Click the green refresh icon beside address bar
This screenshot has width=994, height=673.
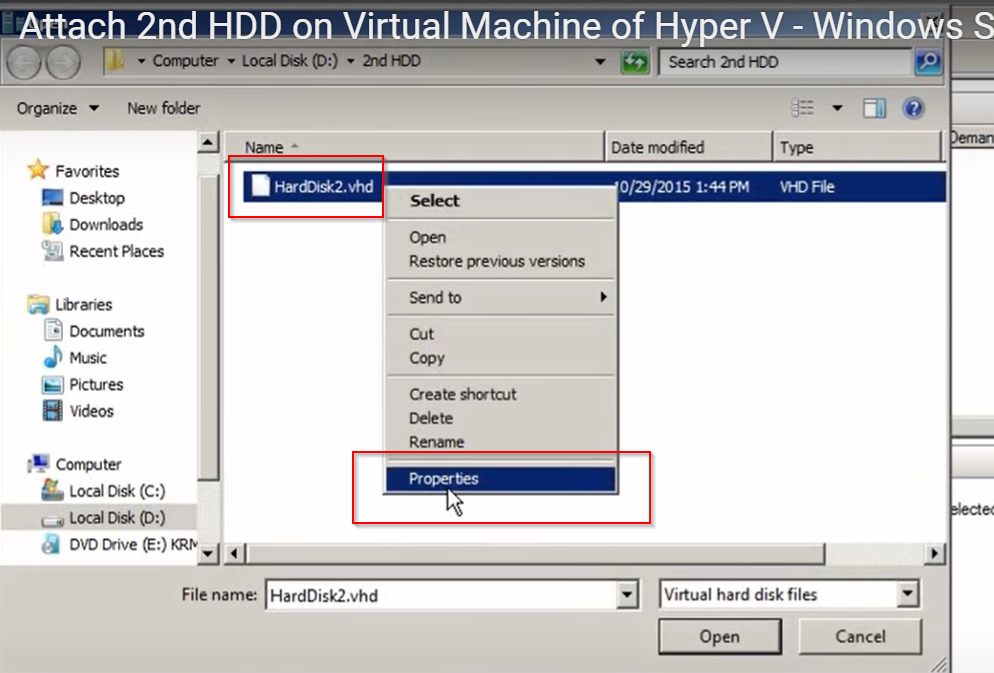(635, 62)
